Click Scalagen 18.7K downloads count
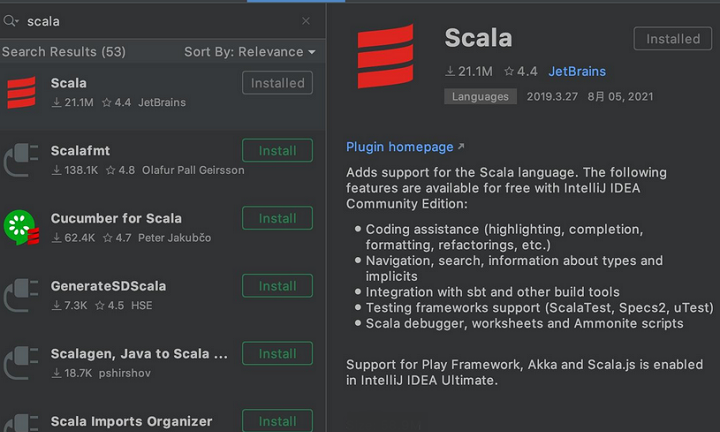Viewport: 720px width, 432px height. pos(72,373)
